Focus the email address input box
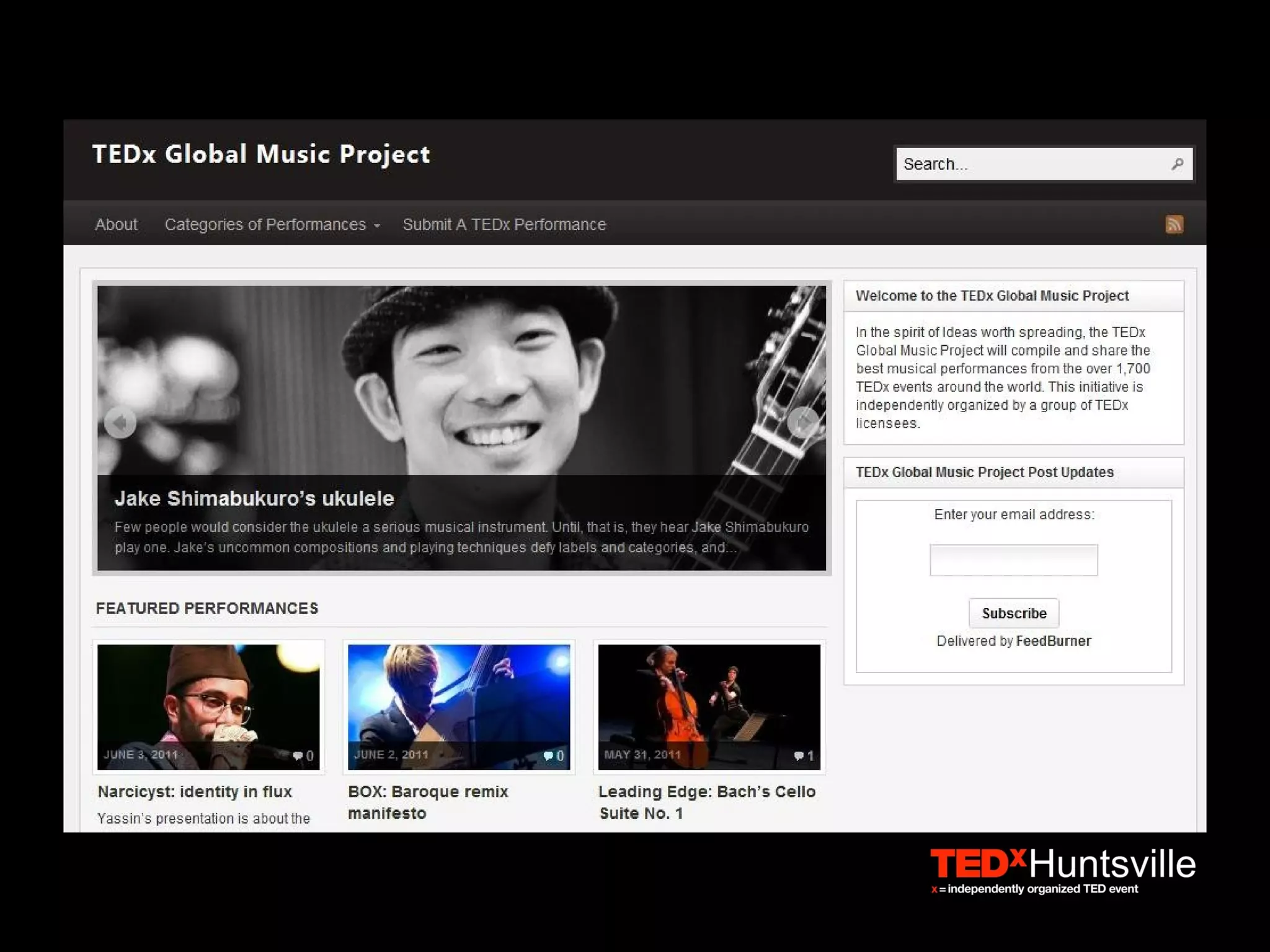The width and height of the screenshot is (1270, 952). click(1013, 560)
